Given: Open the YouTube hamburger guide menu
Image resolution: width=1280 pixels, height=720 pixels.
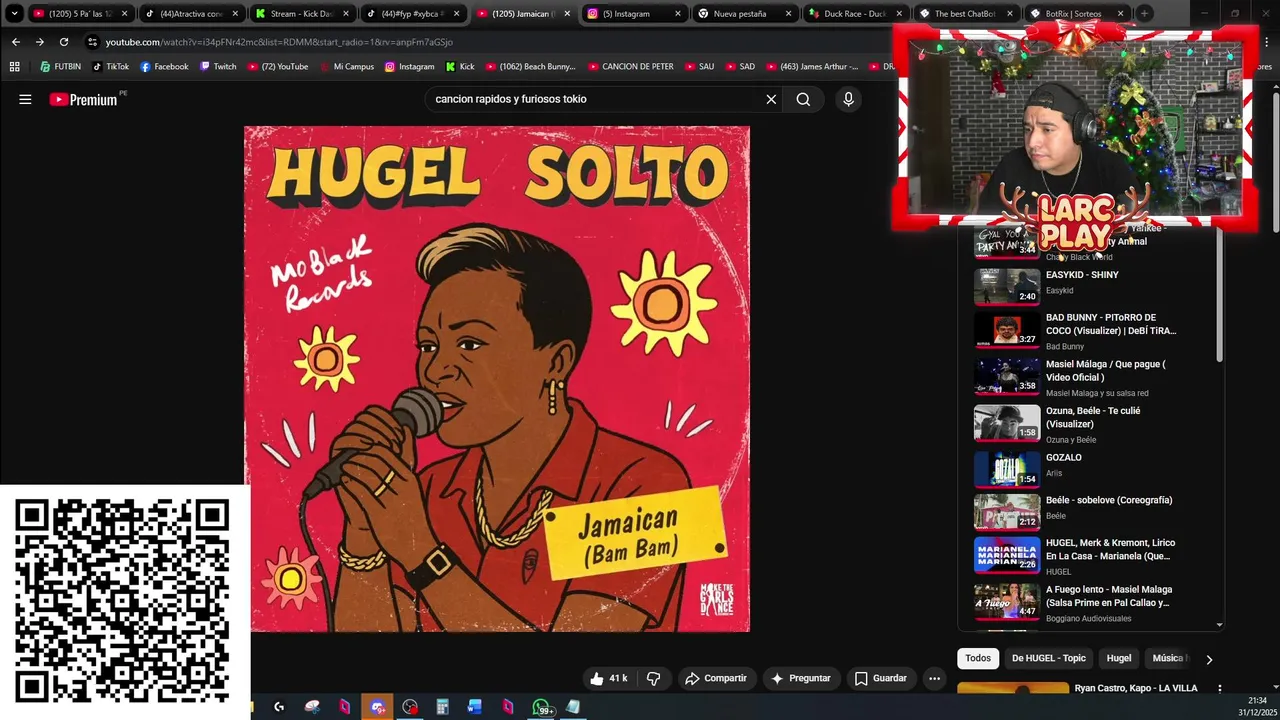Looking at the screenshot, I should pyautogui.click(x=25, y=99).
